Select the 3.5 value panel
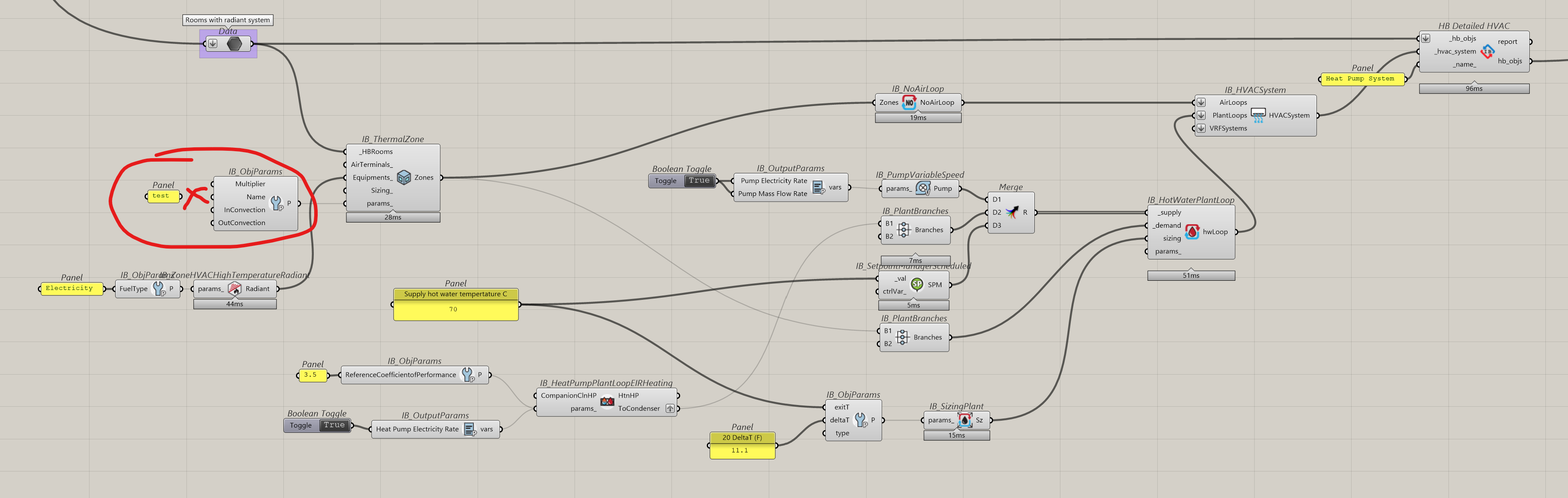The image size is (1568, 498). click(312, 375)
